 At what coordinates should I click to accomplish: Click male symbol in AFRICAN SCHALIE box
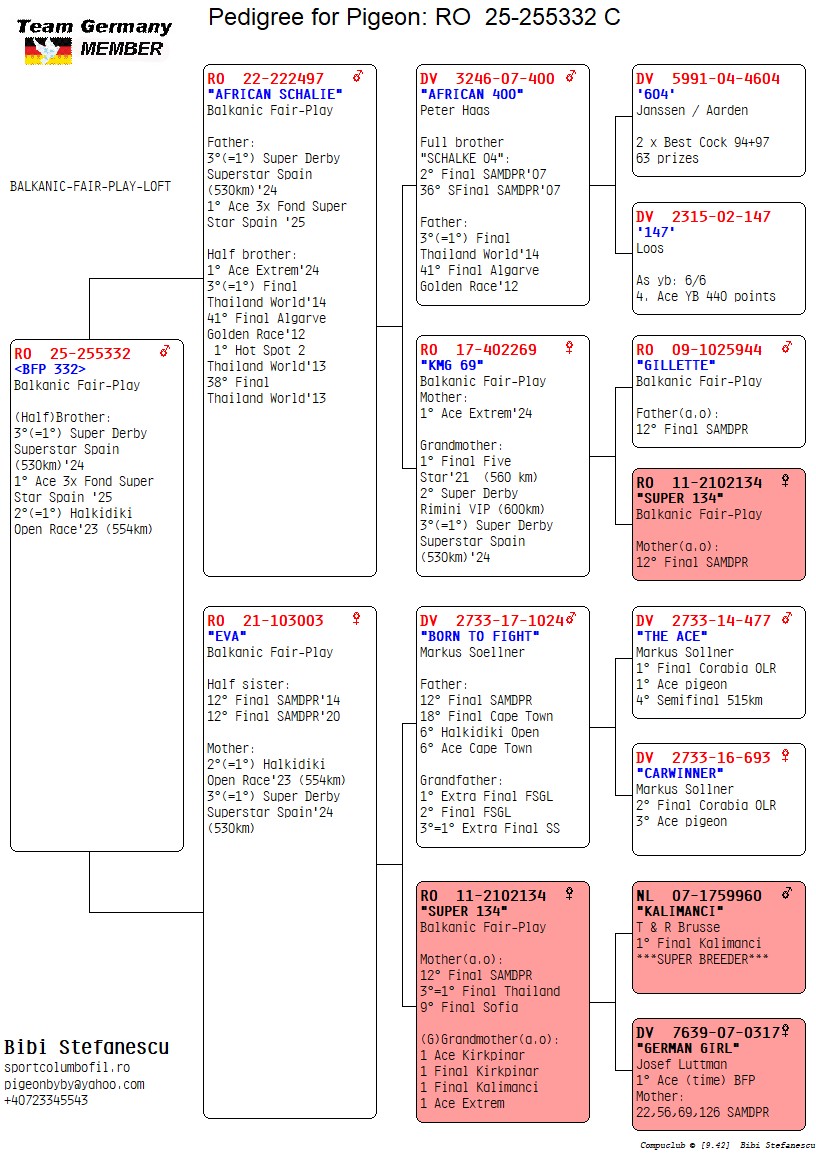click(358, 77)
